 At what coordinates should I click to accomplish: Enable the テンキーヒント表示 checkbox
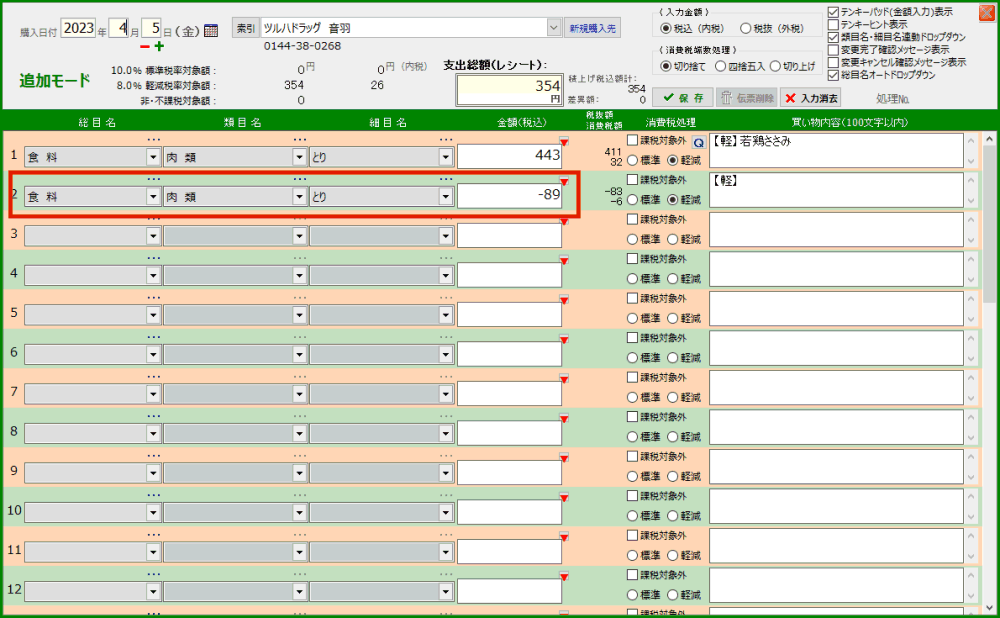[834, 24]
